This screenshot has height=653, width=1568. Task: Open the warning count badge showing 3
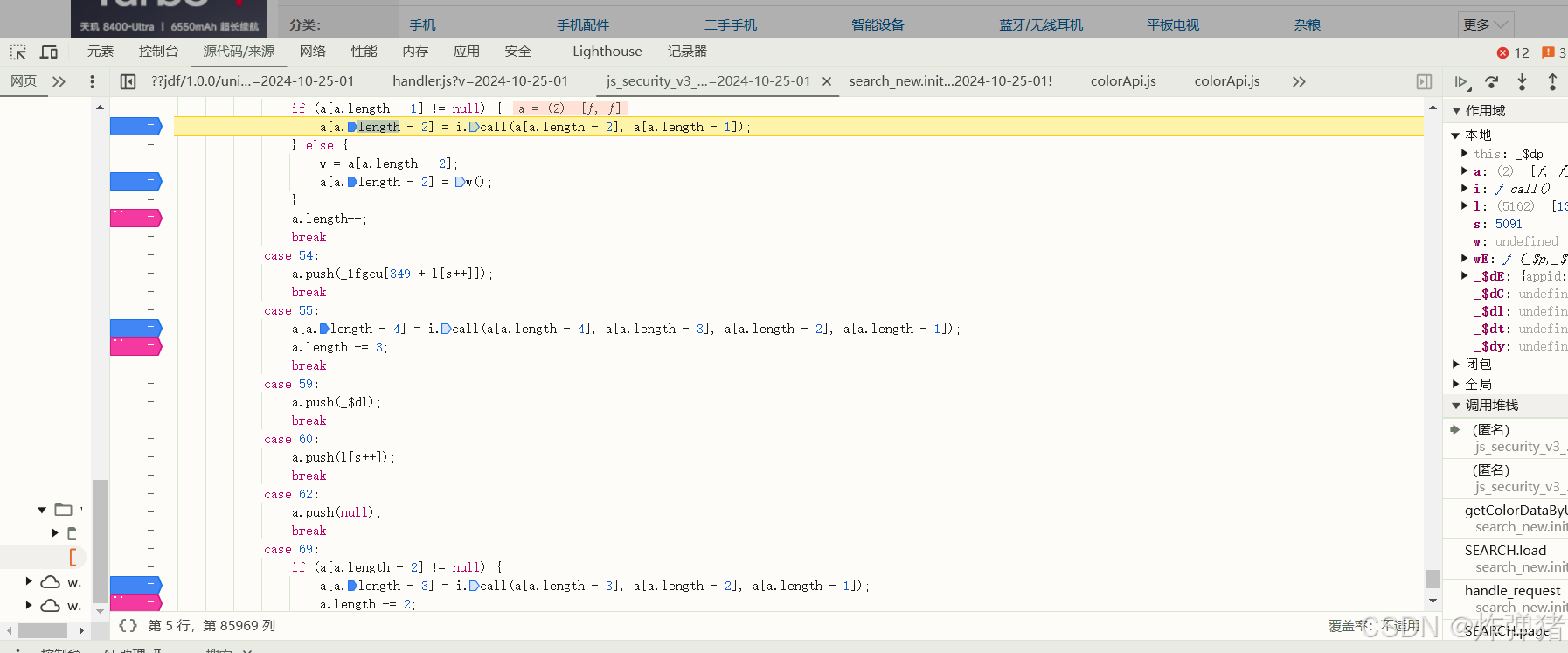[x=1553, y=52]
